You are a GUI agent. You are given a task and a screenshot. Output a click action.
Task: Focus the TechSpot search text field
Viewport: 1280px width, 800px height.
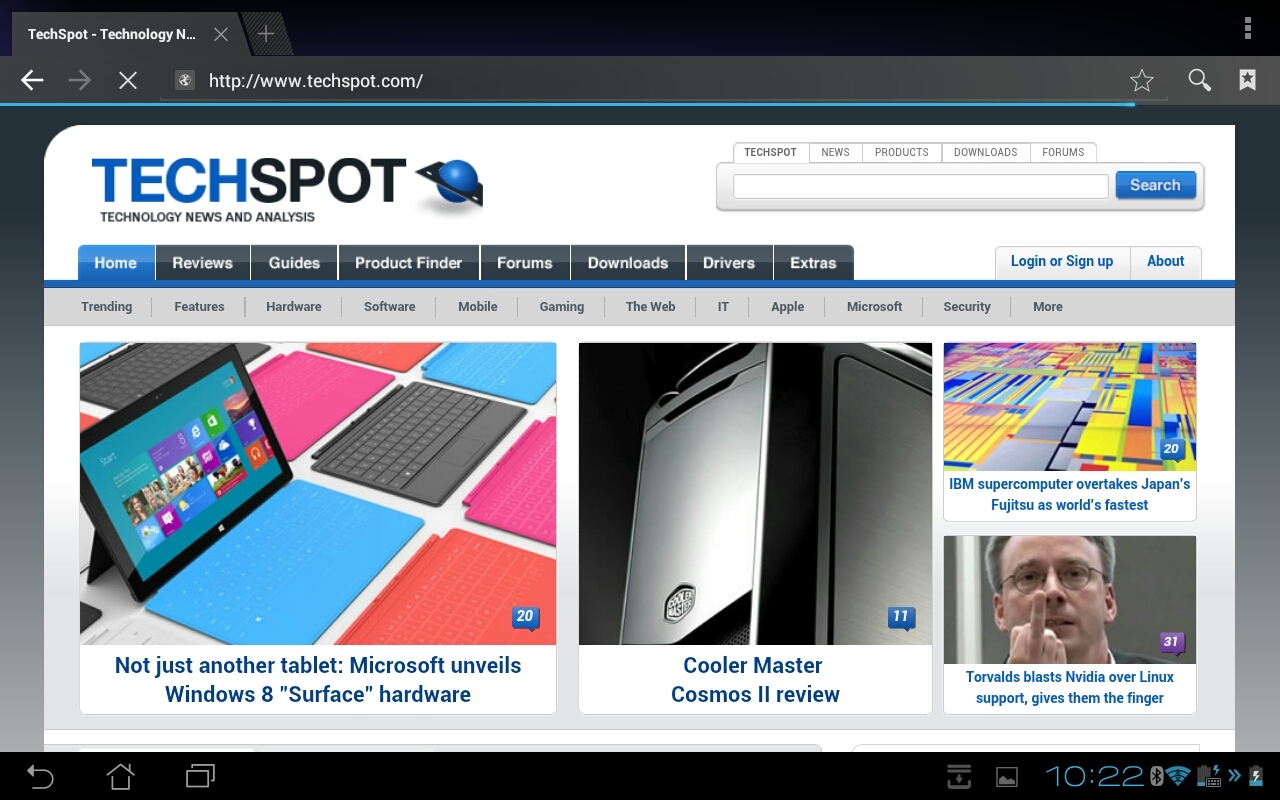(x=920, y=186)
